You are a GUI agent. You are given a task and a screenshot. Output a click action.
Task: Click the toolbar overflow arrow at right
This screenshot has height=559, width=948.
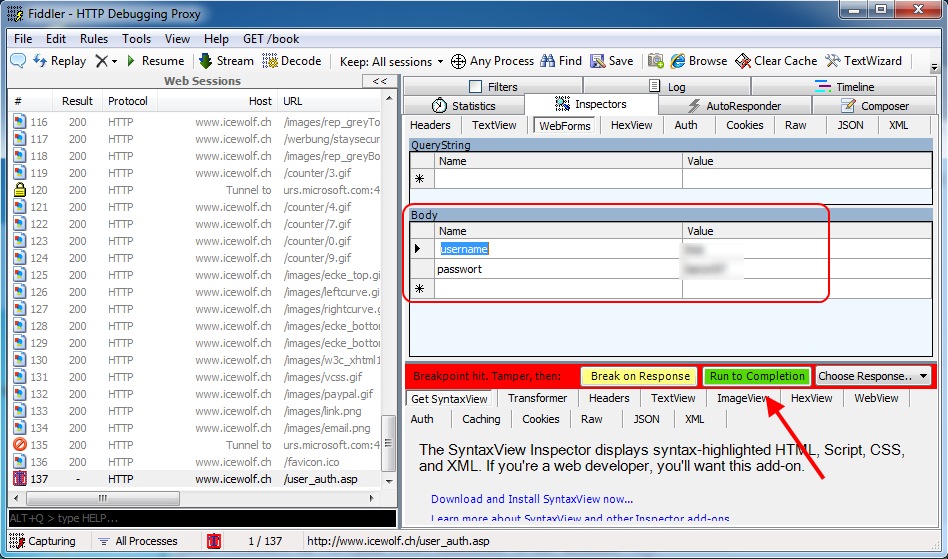tap(934, 67)
